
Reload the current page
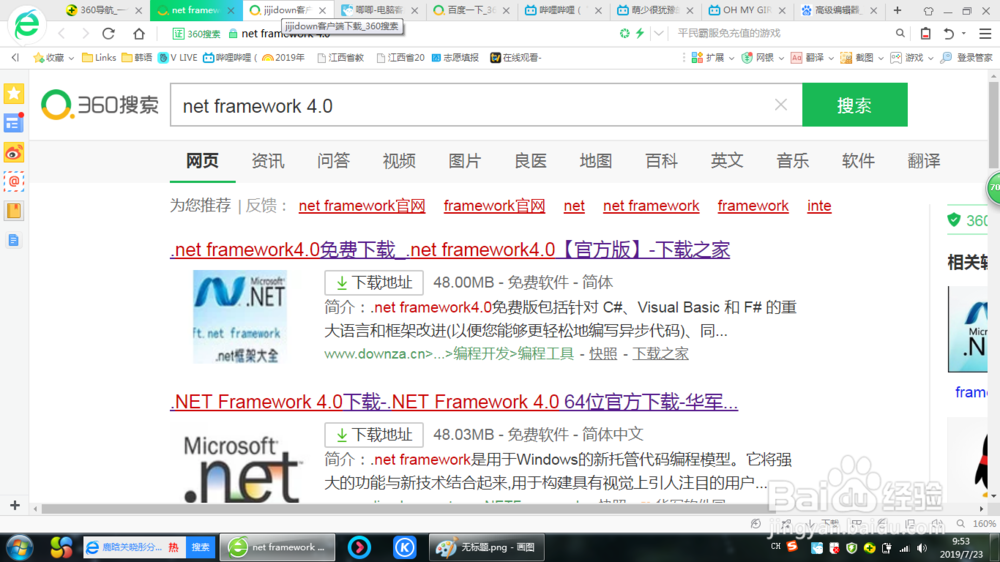pyautogui.click(x=108, y=33)
